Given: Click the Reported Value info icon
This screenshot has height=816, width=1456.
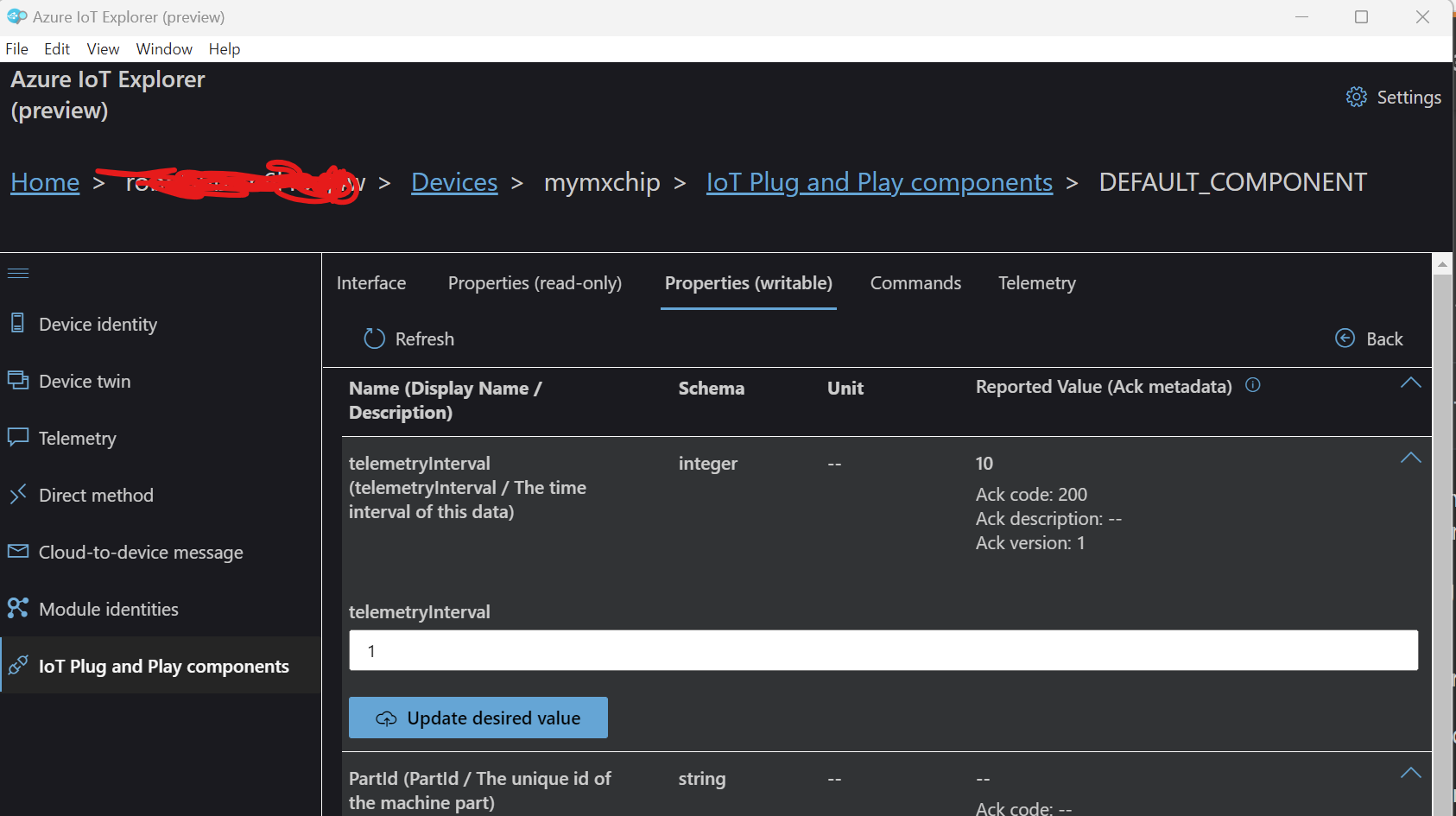Looking at the screenshot, I should click(1252, 385).
